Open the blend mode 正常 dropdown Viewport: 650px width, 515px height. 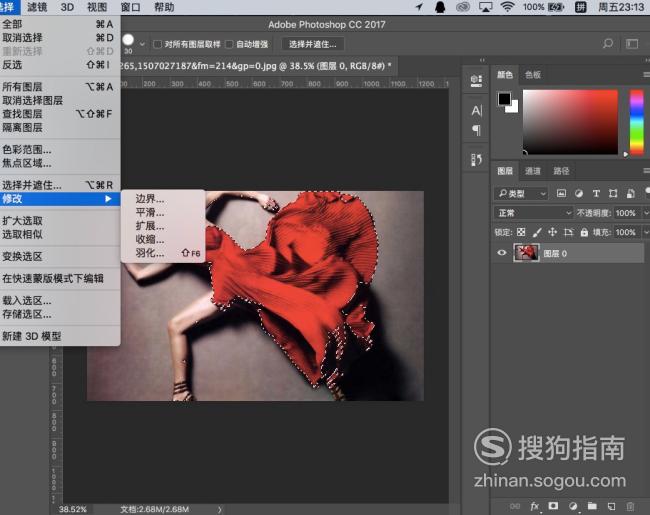534,213
